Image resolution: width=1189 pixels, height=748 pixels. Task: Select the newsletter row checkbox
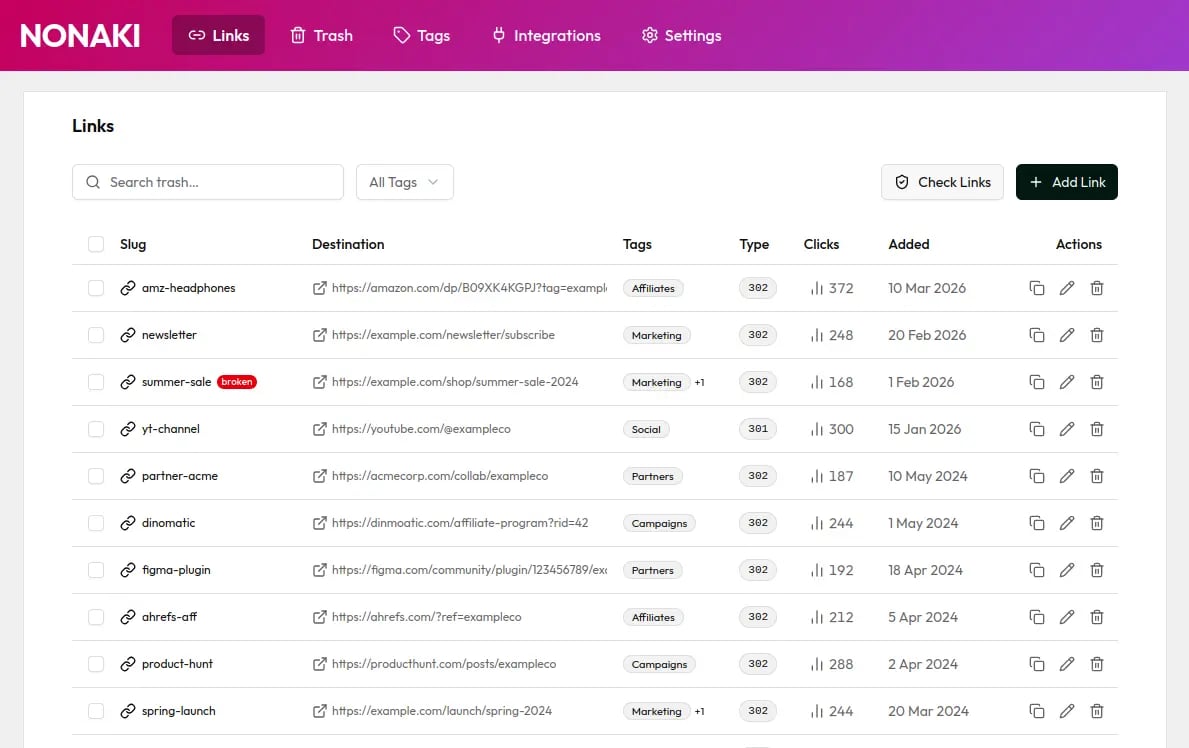tap(96, 335)
